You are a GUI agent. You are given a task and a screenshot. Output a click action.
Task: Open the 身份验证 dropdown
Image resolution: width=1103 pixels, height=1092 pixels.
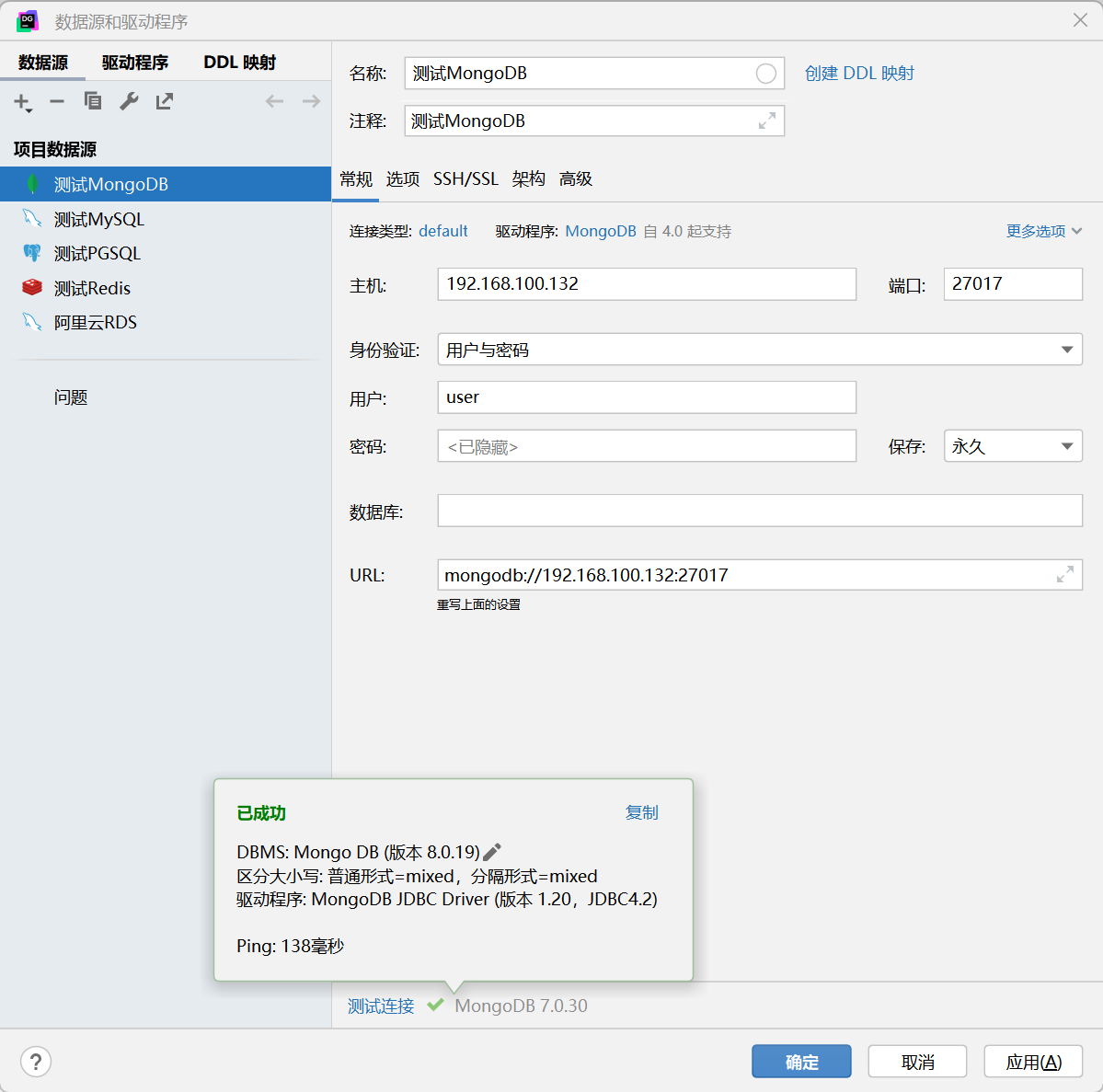tap(760, 350)
